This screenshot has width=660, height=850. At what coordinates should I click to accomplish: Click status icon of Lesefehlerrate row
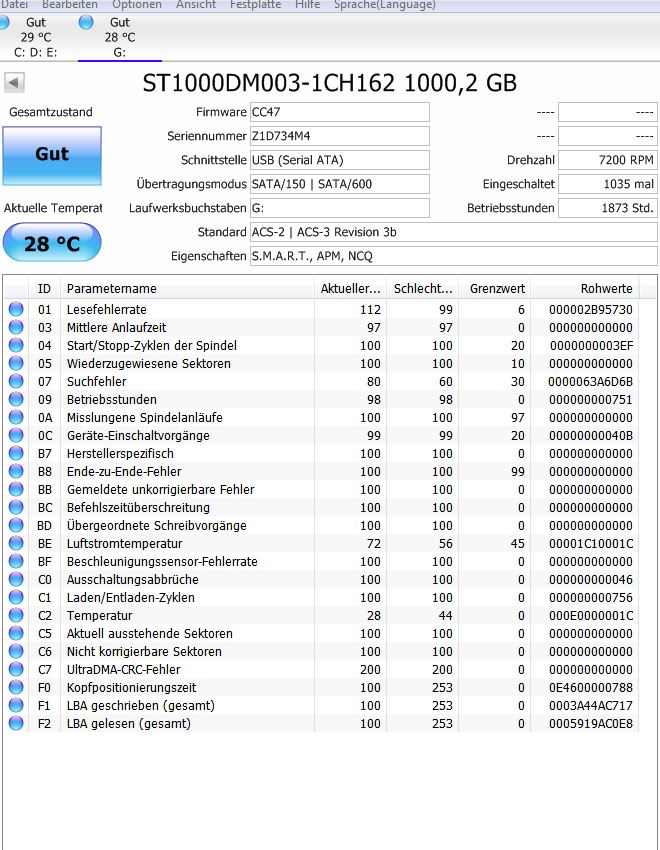pos(16,309)
